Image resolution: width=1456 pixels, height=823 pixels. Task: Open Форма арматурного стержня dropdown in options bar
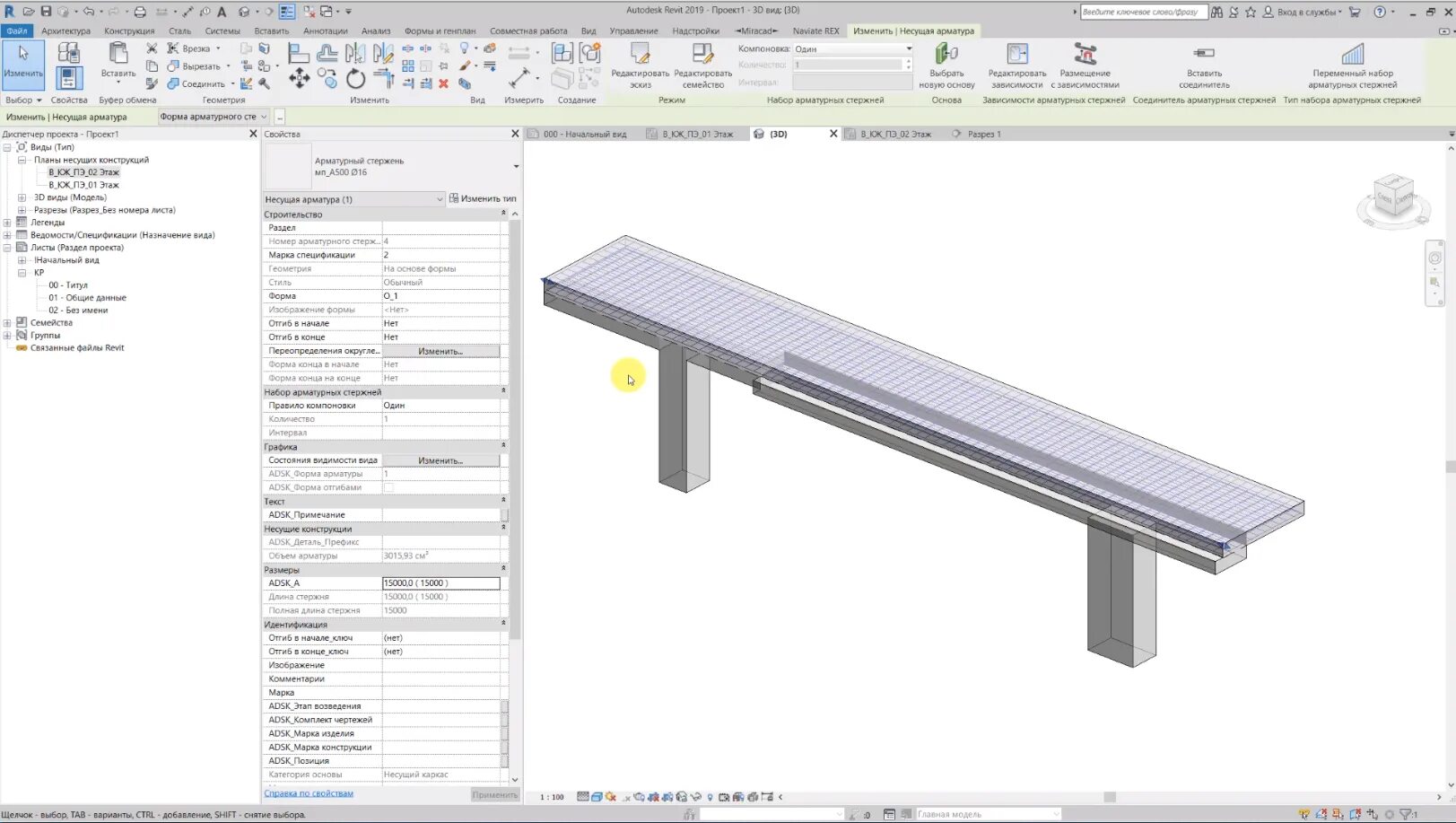(214, 117)
